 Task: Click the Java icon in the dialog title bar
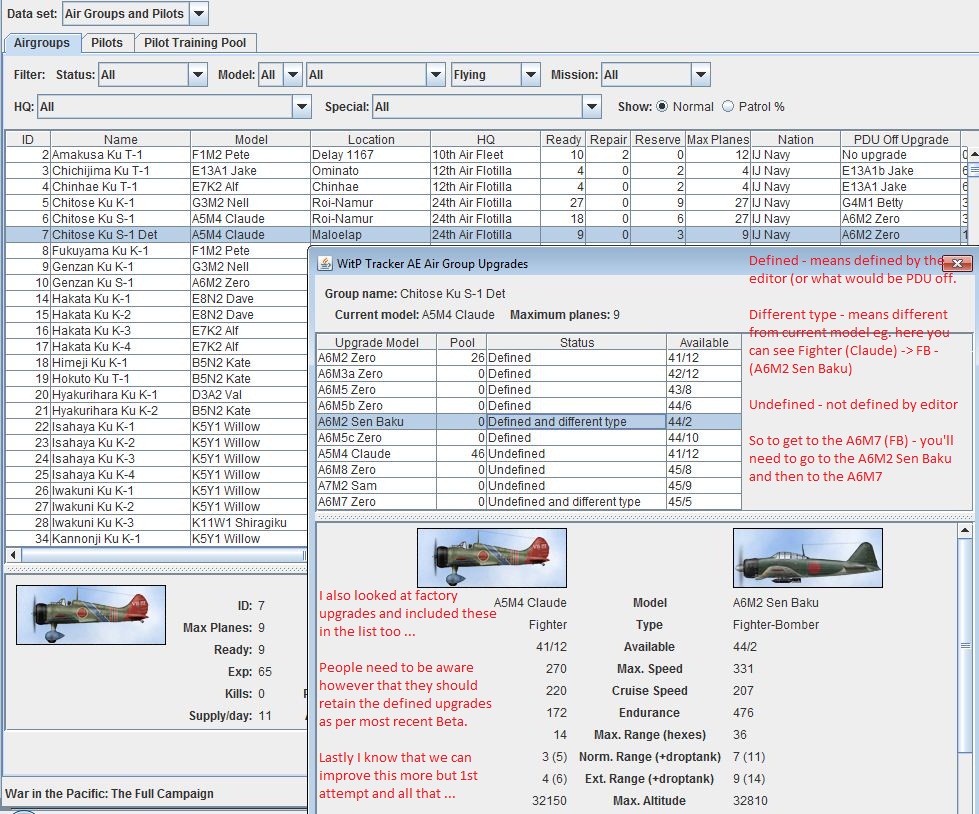[324, 264]
